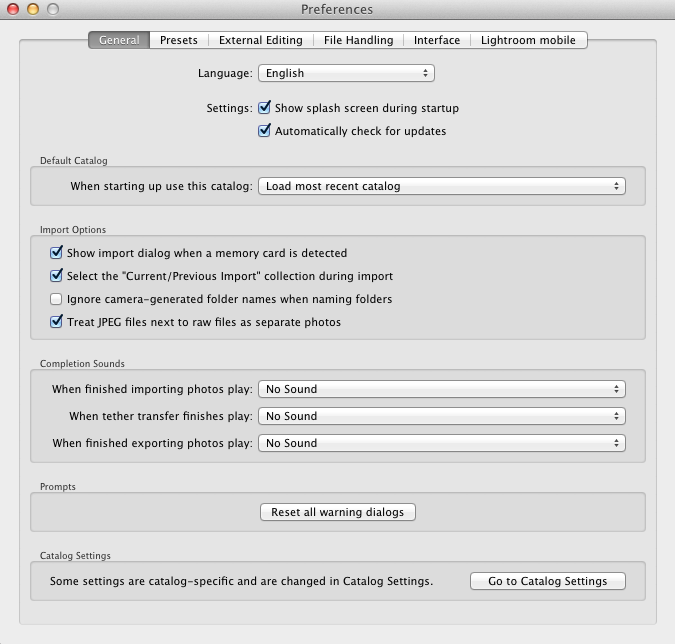The height and width of the screenshot is (644, 675).
Task: Uncheck Select Current/Previous Import collection option
Action: pyautogui.click(x=57, y=276)
